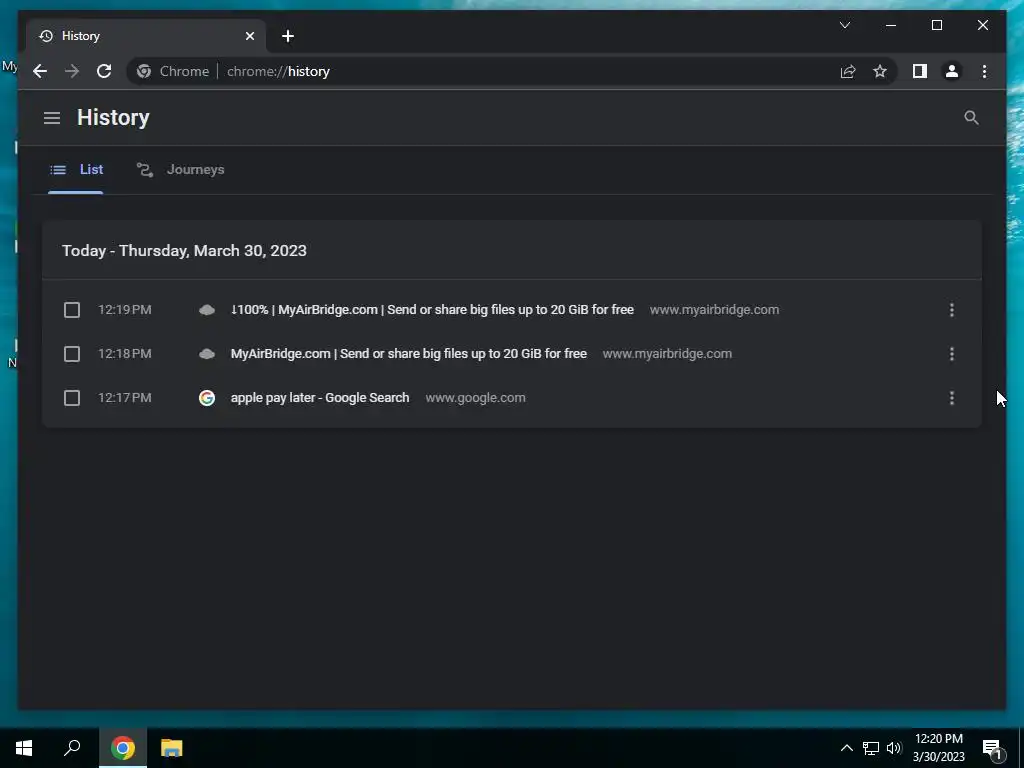The image size is (1024, 768).
Task: Reload the history page
Action: tap(104, 71)
